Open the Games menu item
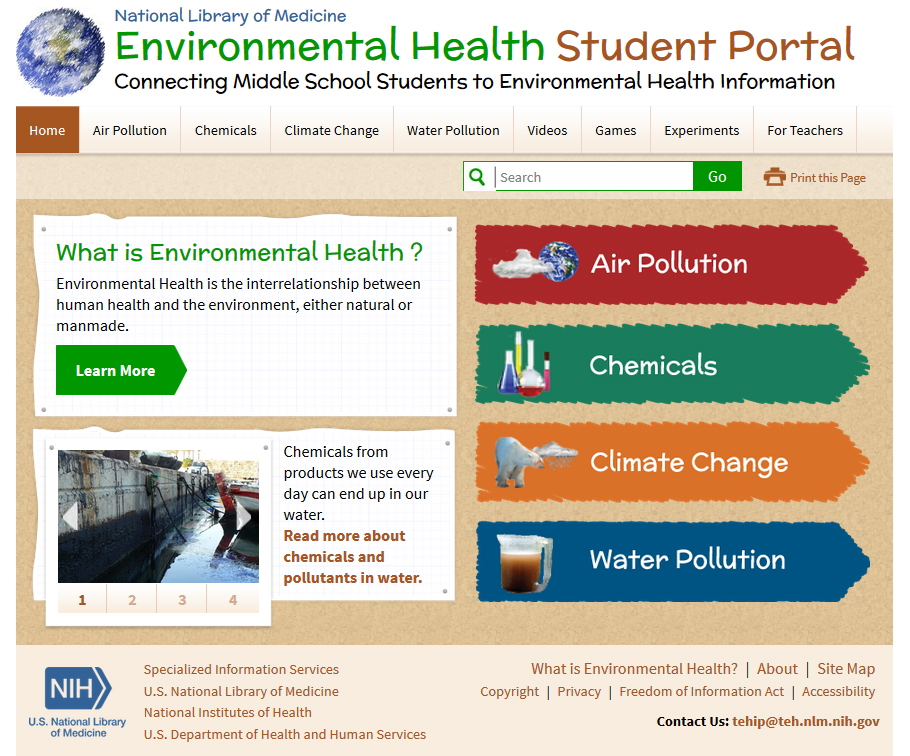 [616, 130]
